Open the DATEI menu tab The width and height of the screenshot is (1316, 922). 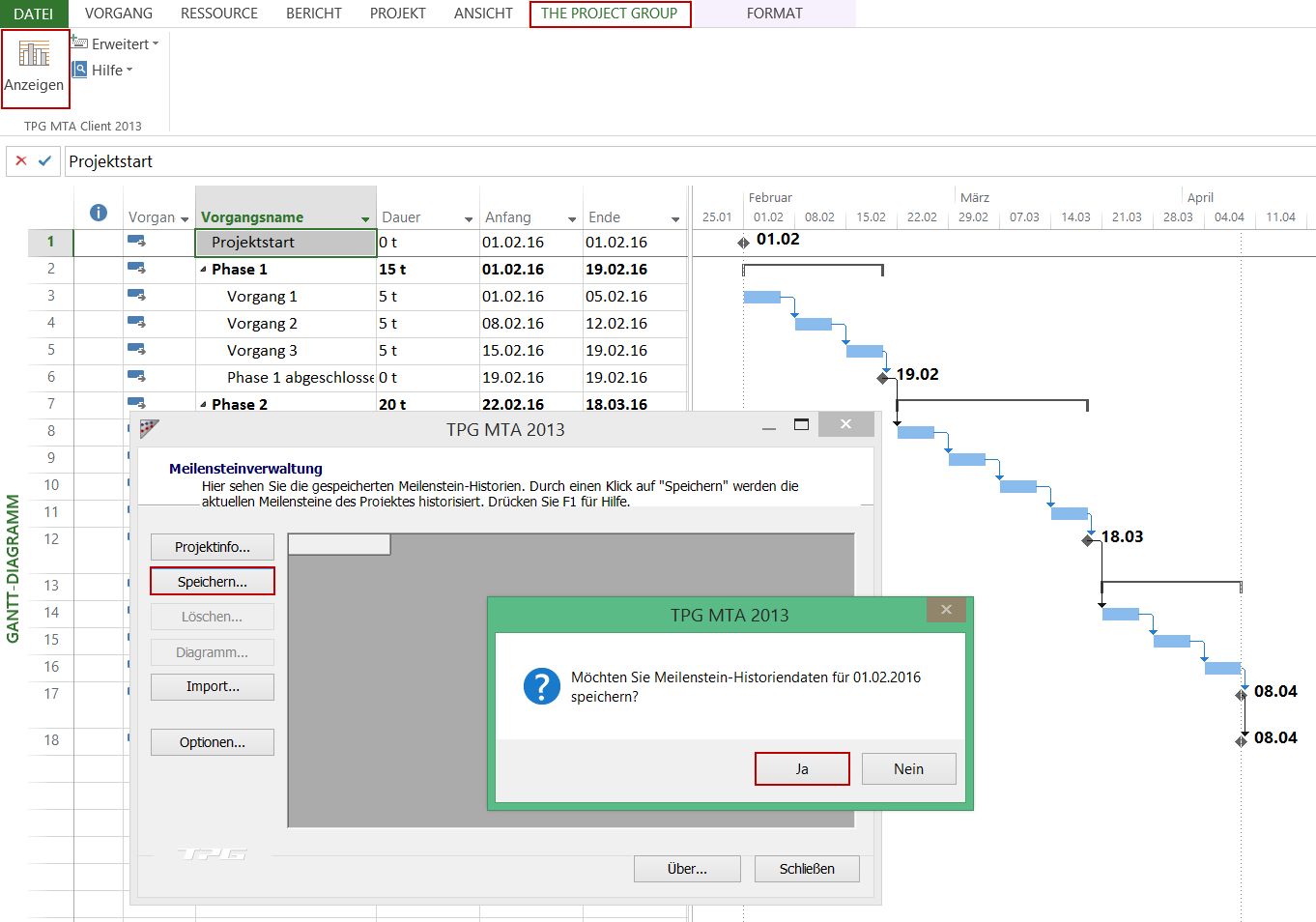click(33, 14)
